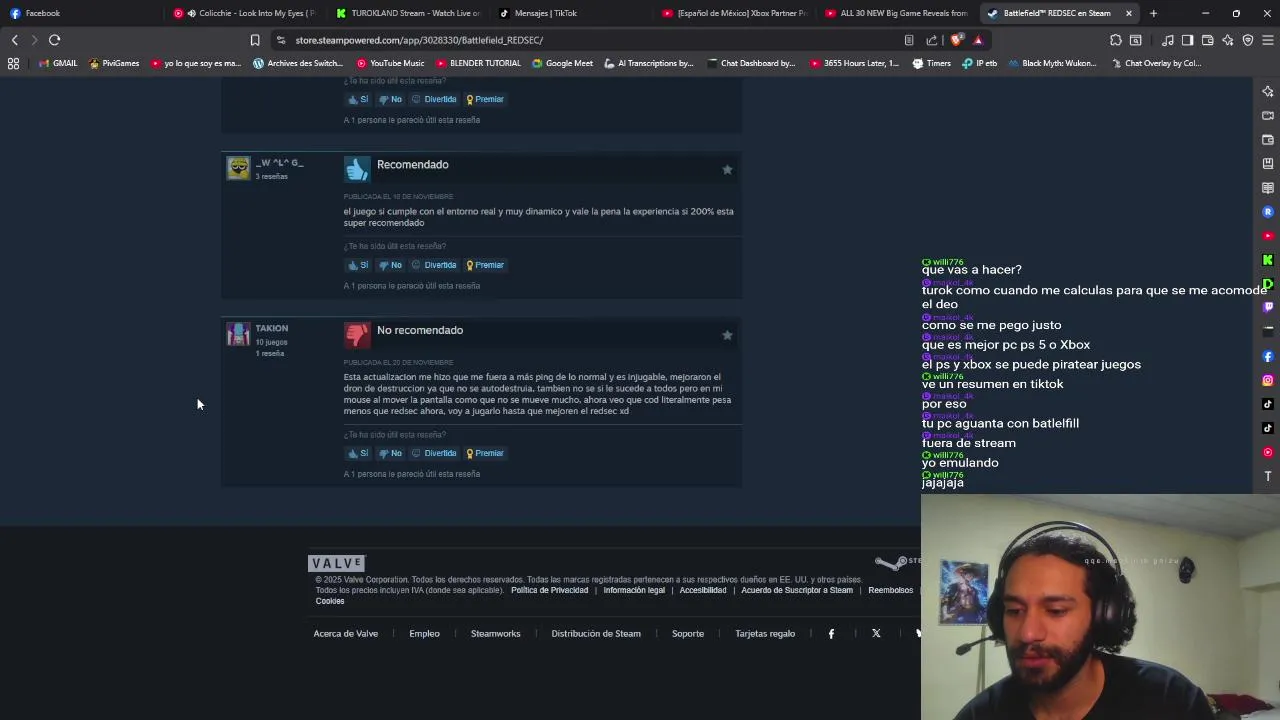1280x720 pixels.
Task: Open the GMAIL bookmark
Action: click(x=58, y=63)
